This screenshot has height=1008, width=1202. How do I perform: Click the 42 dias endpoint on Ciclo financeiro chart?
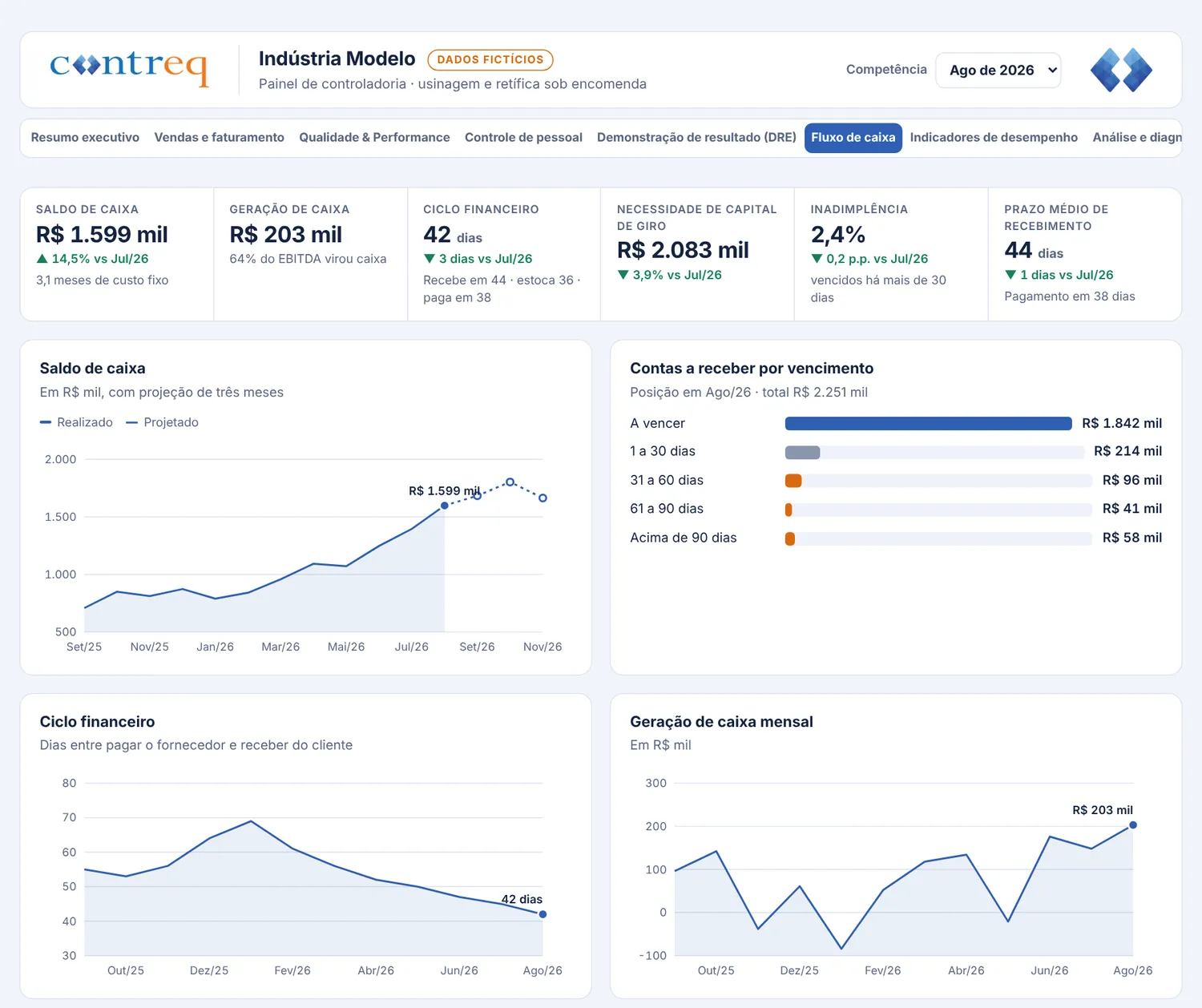[543, 914]
